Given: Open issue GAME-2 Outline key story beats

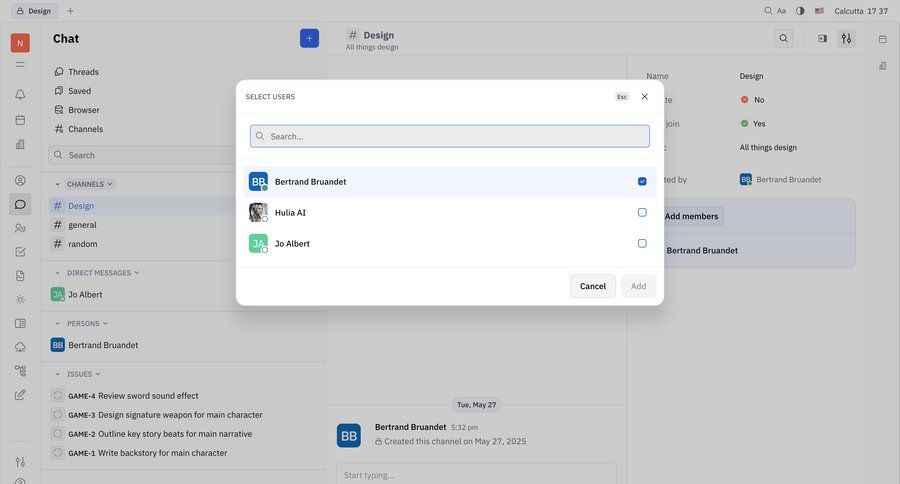Looking at the screenshot, I should coord(186,433).
